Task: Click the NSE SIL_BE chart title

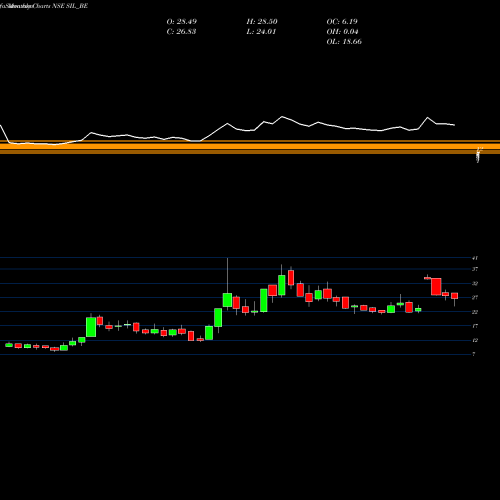Action: (x=44, y=6)
